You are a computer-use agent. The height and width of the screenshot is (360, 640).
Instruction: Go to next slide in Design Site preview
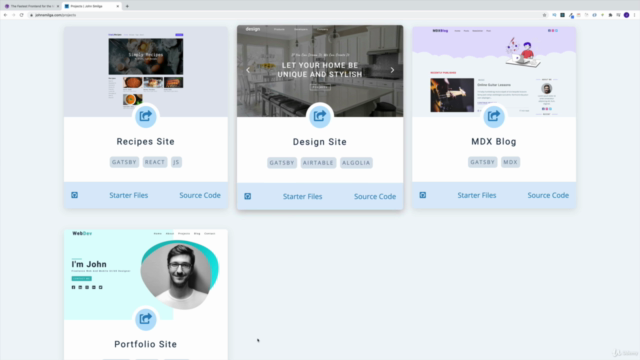click(x=392, y=70)
